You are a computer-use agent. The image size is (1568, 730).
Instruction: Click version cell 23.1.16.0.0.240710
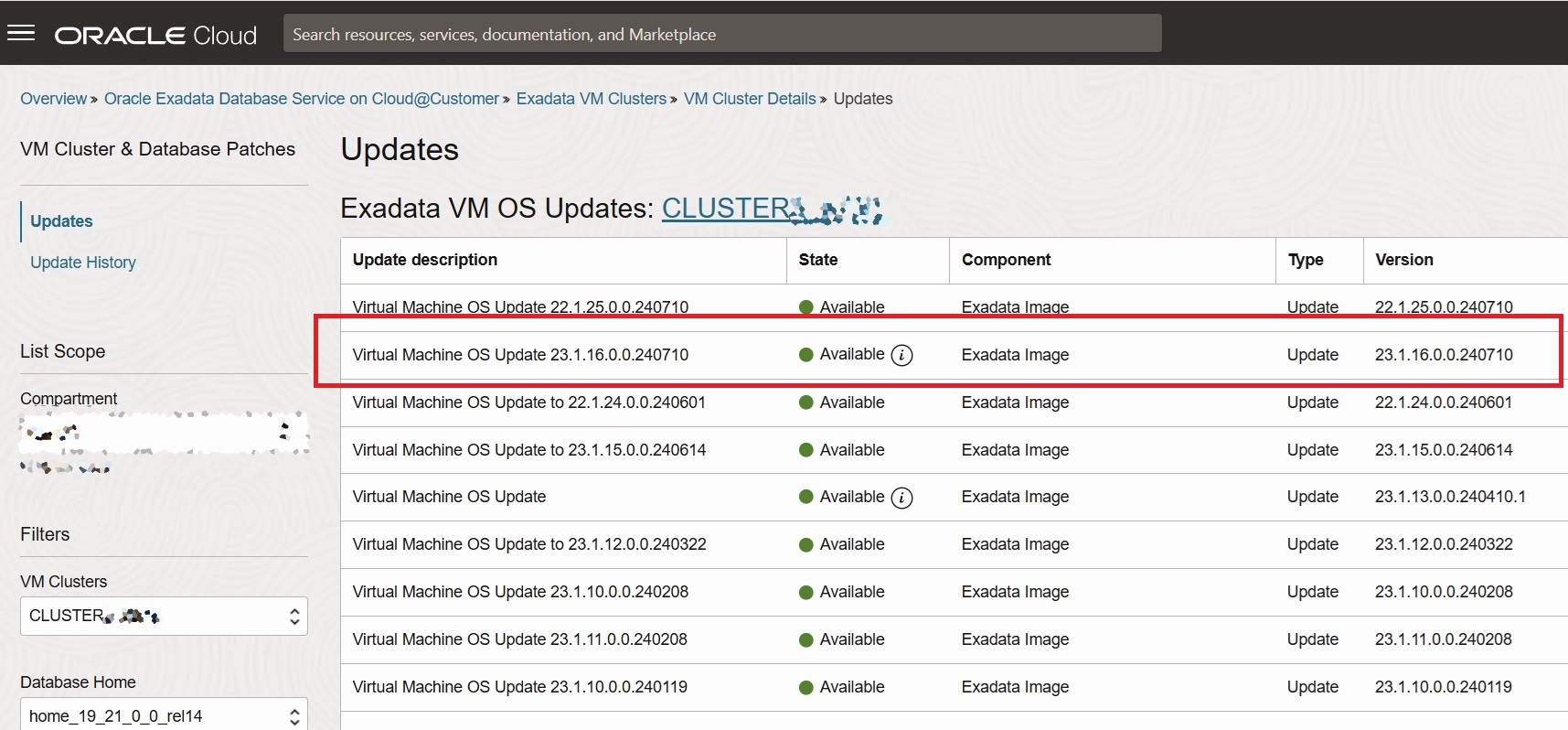[1444, 355]
